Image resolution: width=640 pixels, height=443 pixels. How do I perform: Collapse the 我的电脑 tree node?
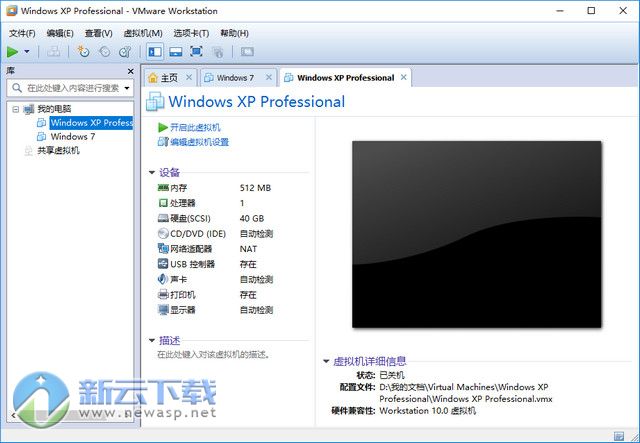click(x=16, y=109)
